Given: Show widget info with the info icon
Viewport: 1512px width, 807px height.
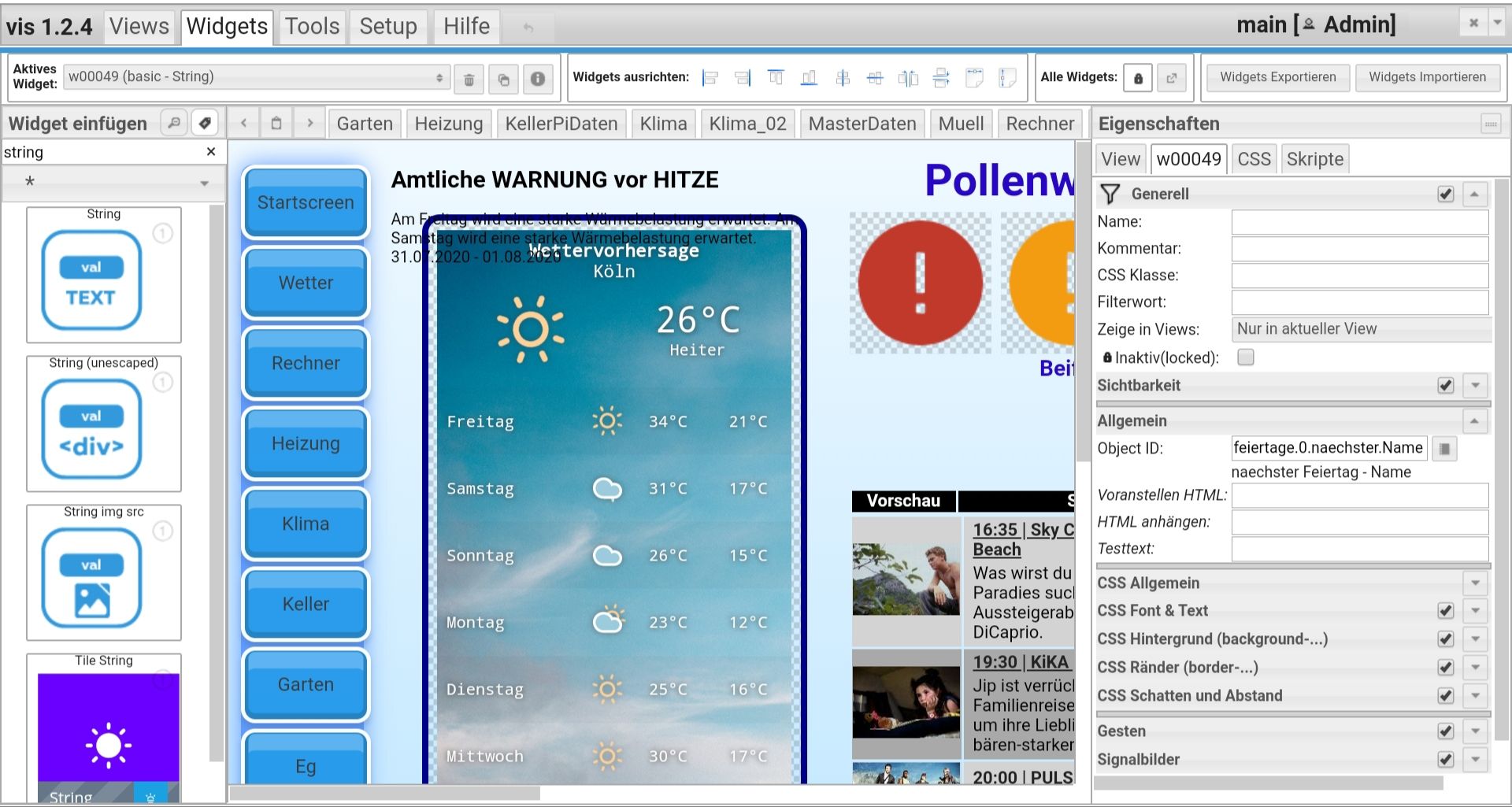Looking at the screenshot, I should click(x=538, y=79).
